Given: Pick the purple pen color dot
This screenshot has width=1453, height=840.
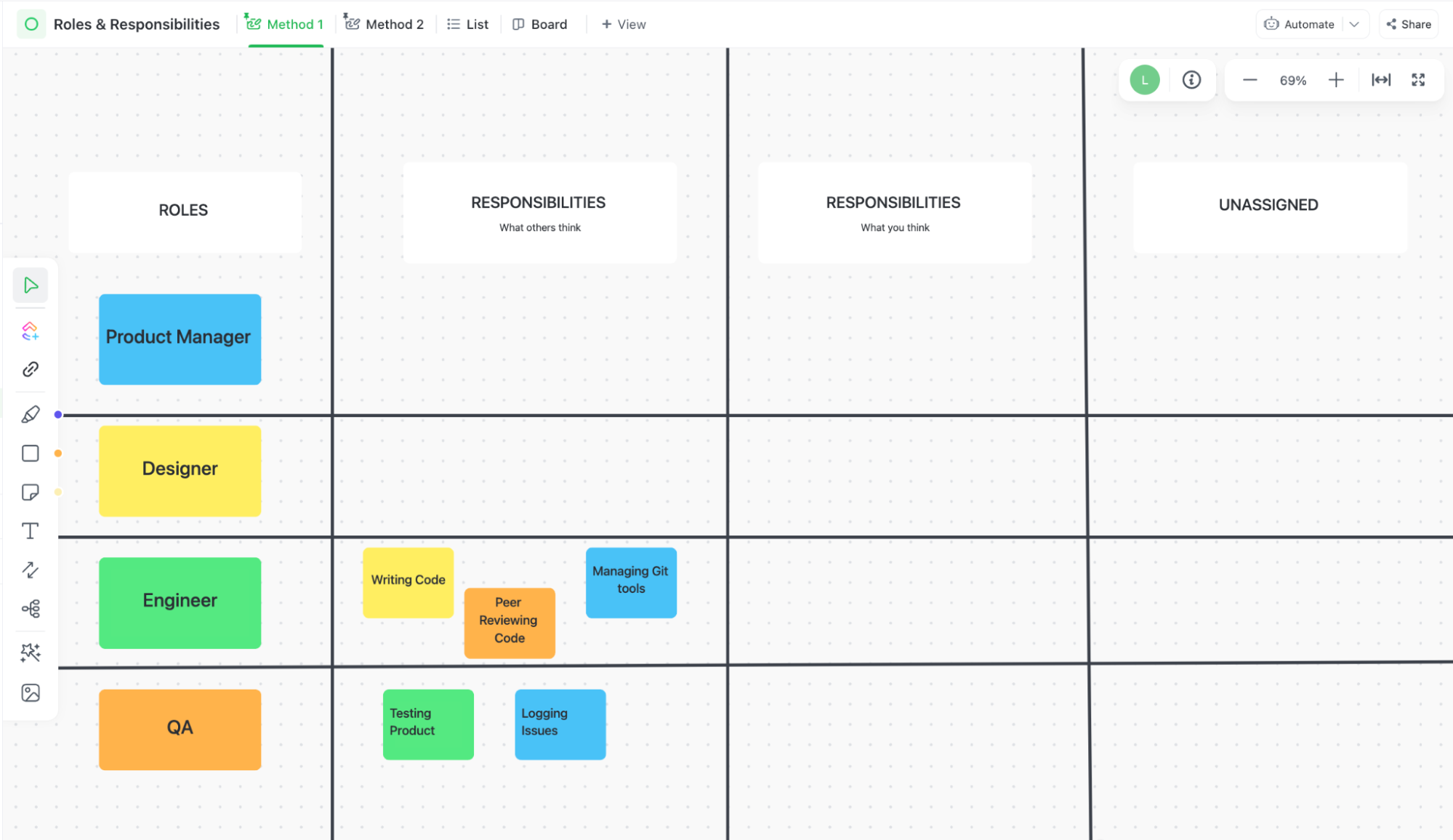Looking at the screenshot, I should click(58, 415).
